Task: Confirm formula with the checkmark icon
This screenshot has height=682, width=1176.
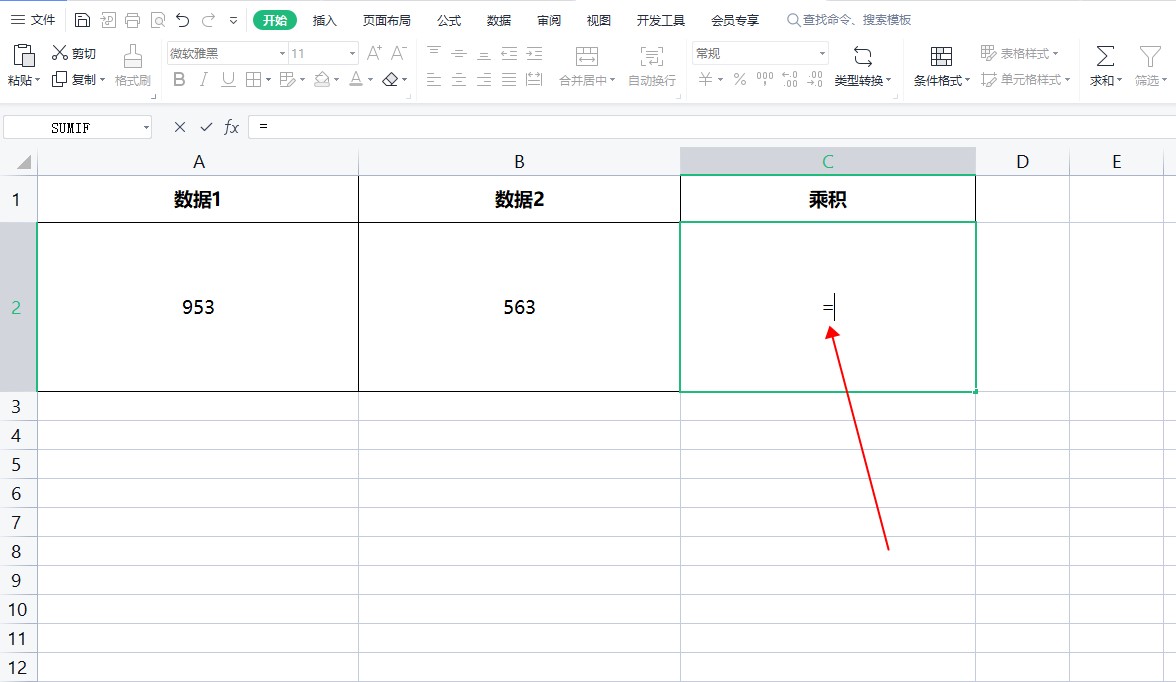Action: (206, 127)
